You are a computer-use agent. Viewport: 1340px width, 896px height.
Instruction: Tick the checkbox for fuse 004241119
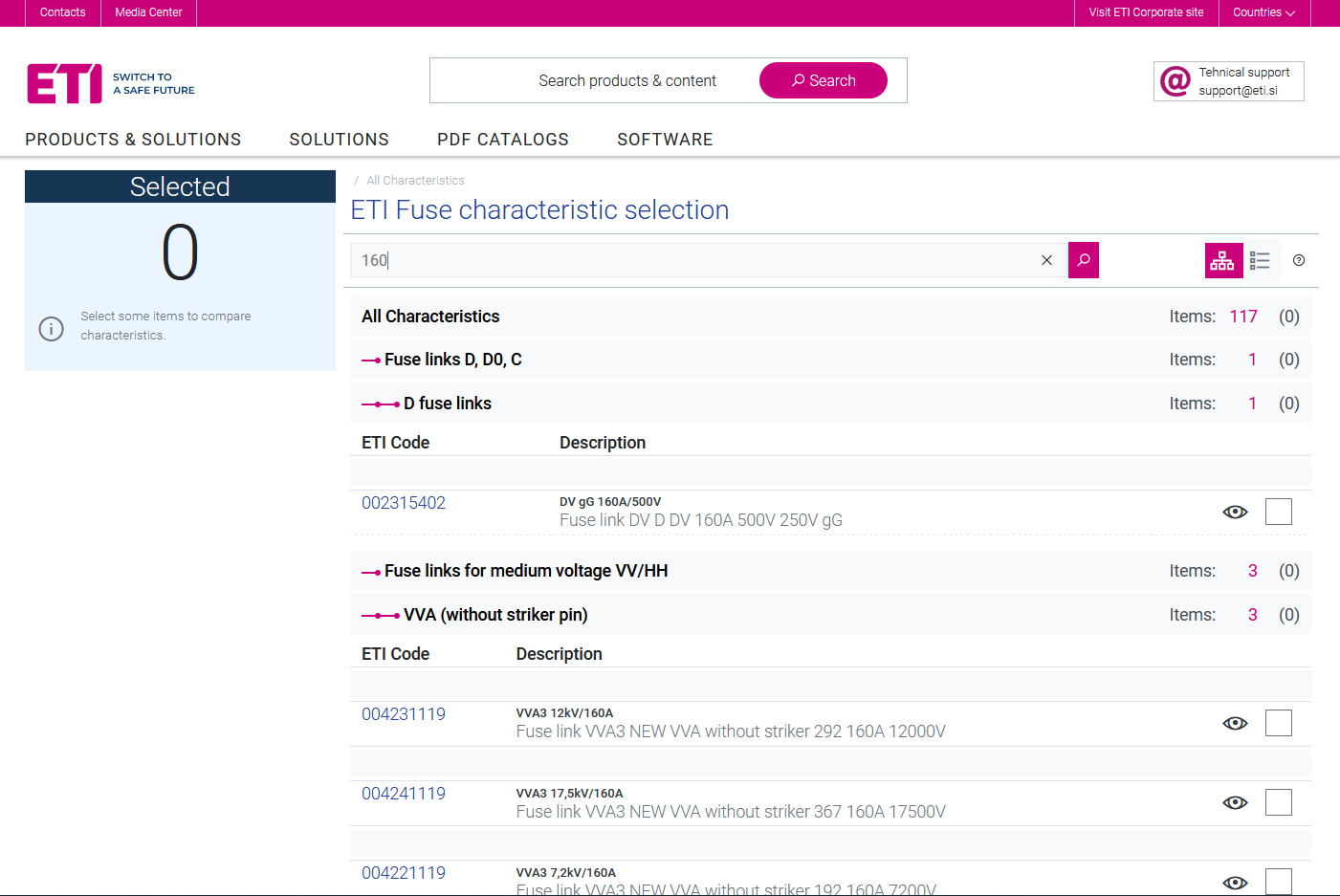[1278, 802]
